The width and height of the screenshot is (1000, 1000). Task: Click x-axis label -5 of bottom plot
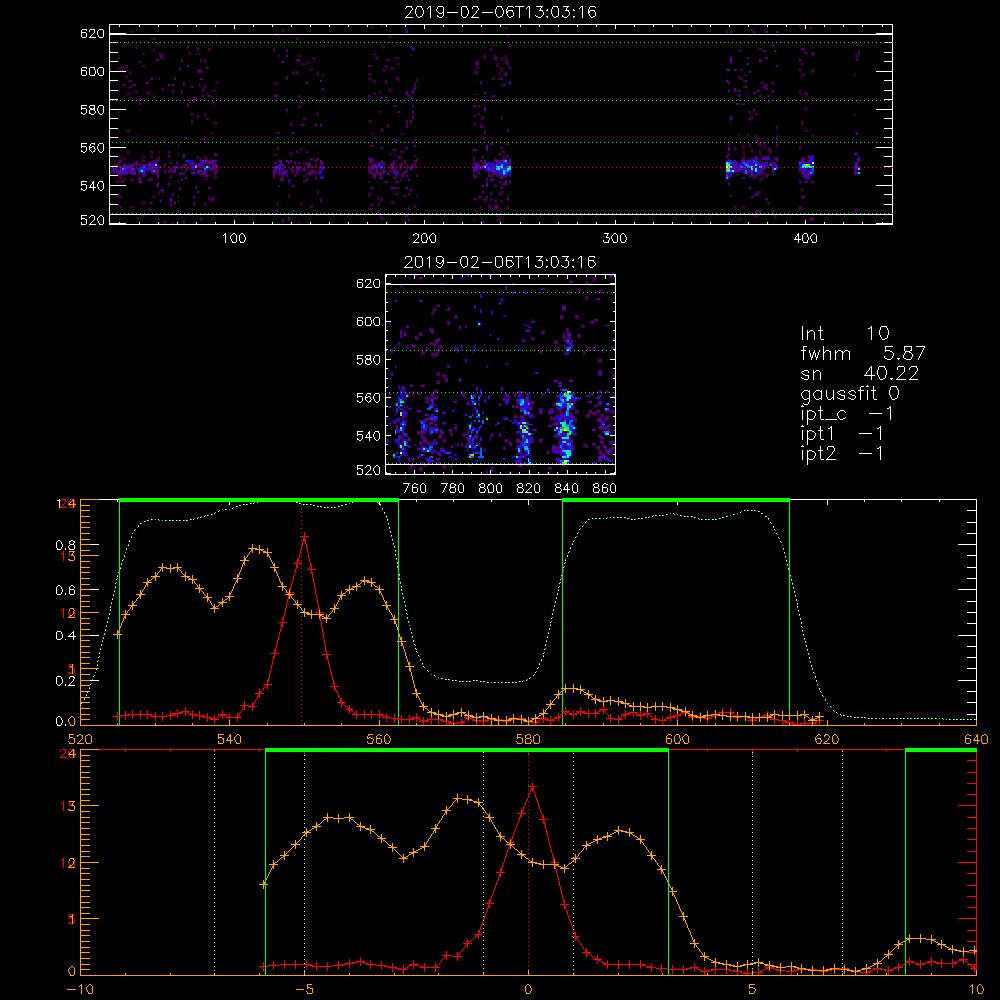(x=304, y=989)
